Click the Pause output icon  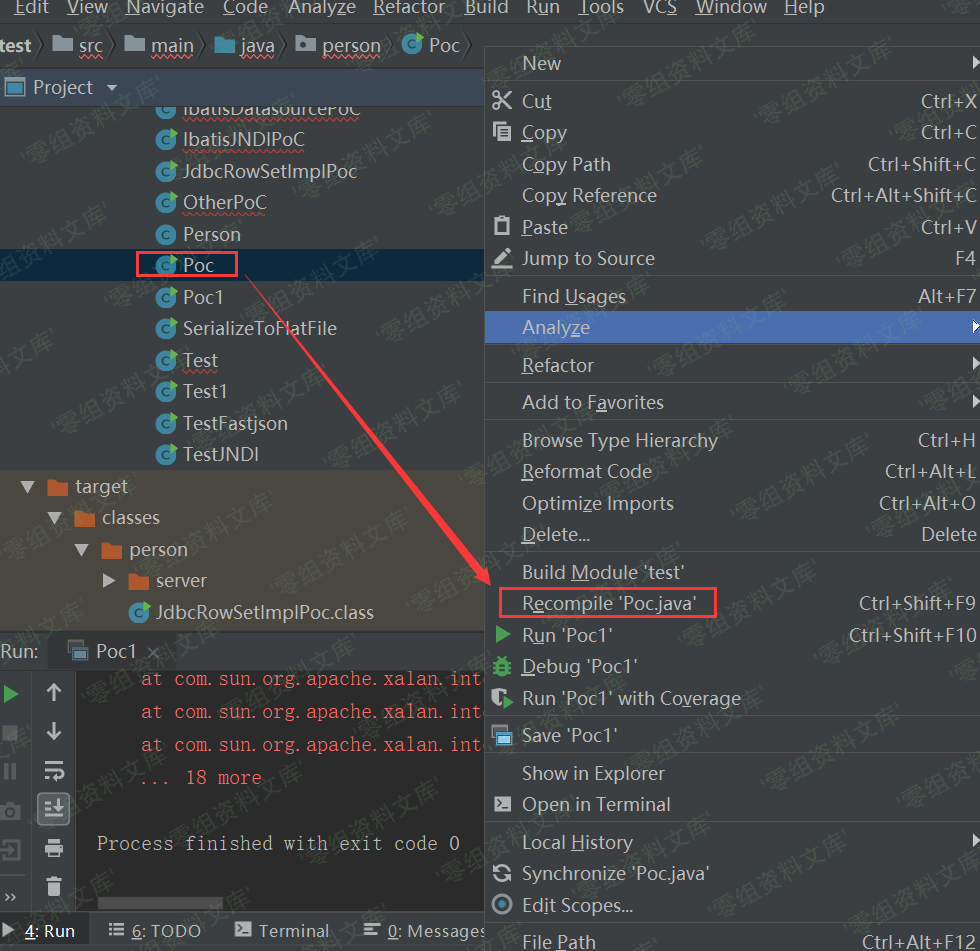tap(11, 771)
